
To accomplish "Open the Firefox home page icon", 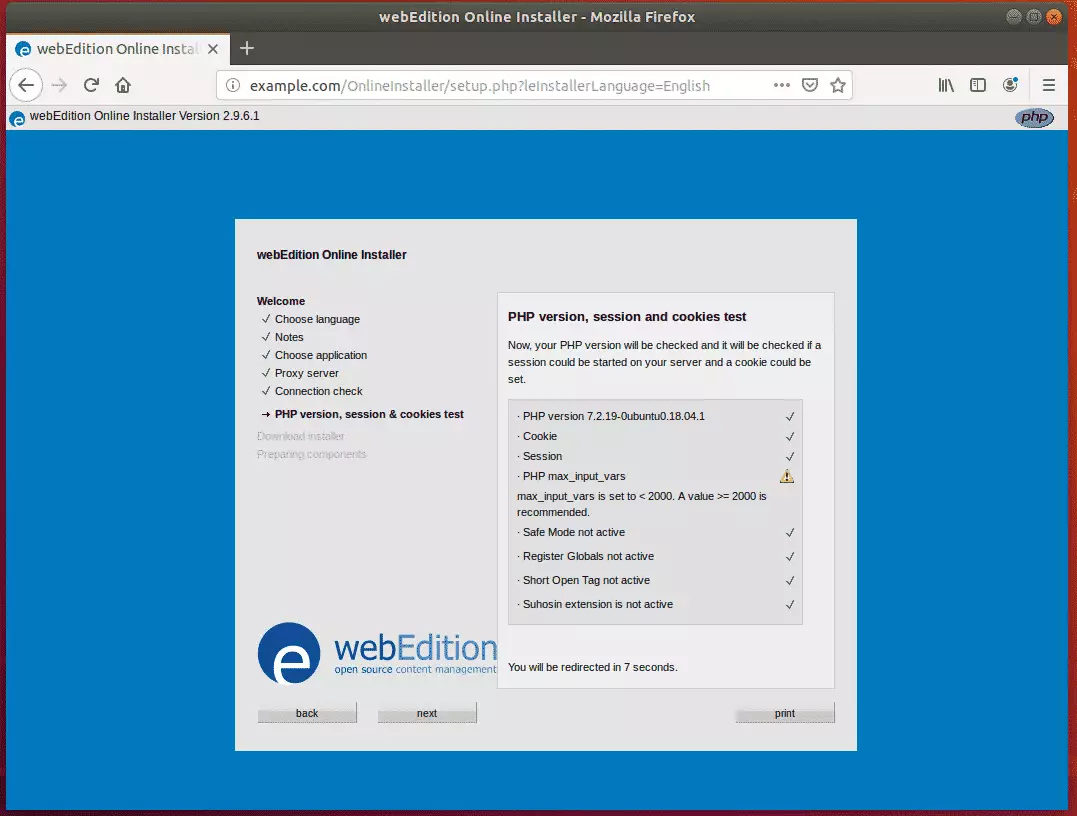I will [123, 85].
